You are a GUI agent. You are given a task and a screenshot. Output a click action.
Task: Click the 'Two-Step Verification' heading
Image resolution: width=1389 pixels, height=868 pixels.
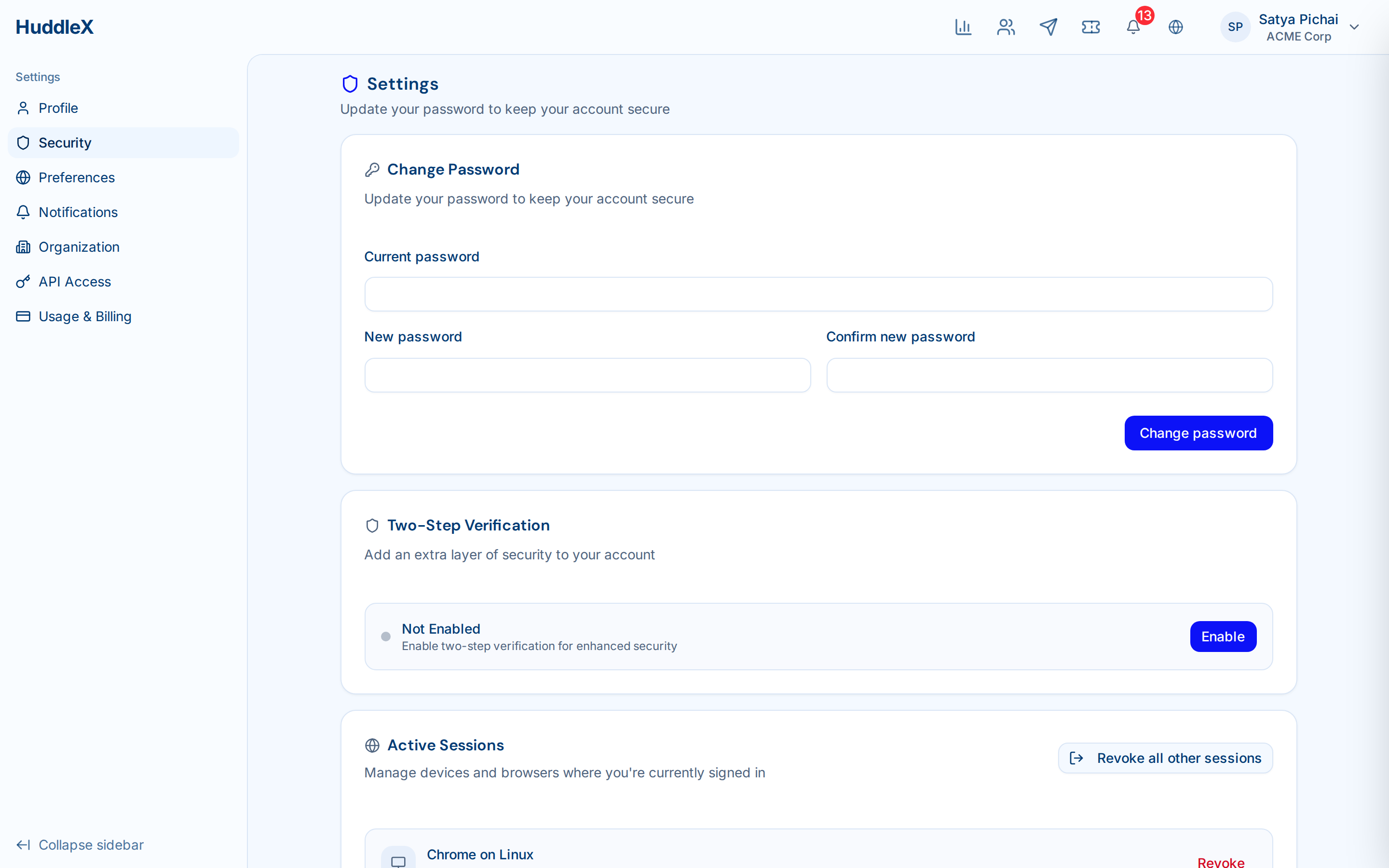(x=468, y=525)
